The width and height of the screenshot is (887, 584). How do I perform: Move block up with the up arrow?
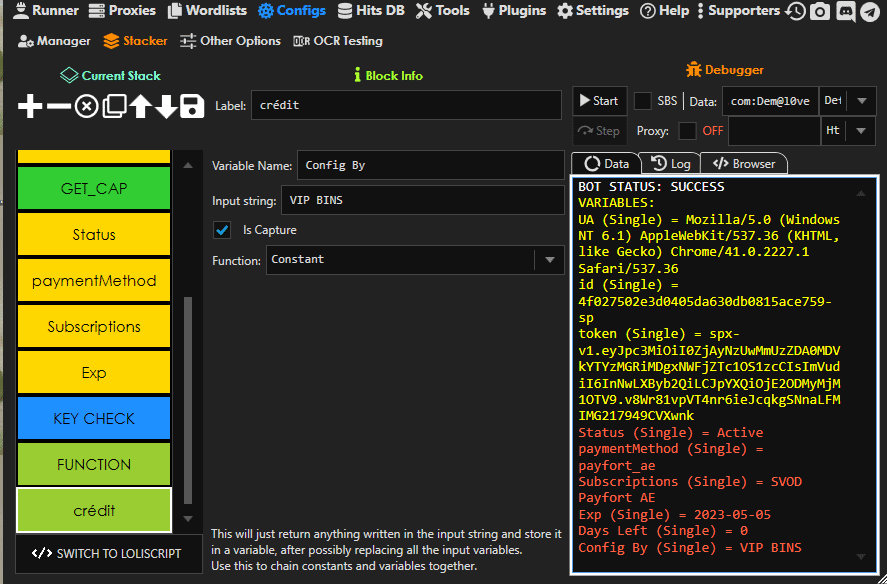tap(140, 106)
